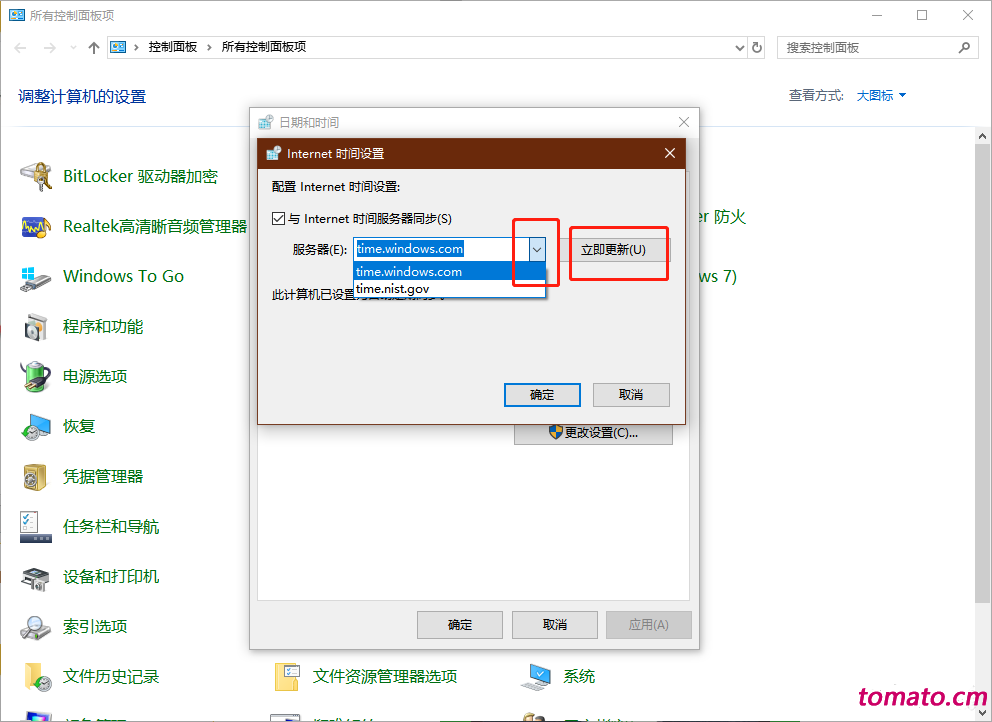This screenshot has height=722, width=992.
Task: Click 调整计算机的设置 heading text
Action: point(82,97)
